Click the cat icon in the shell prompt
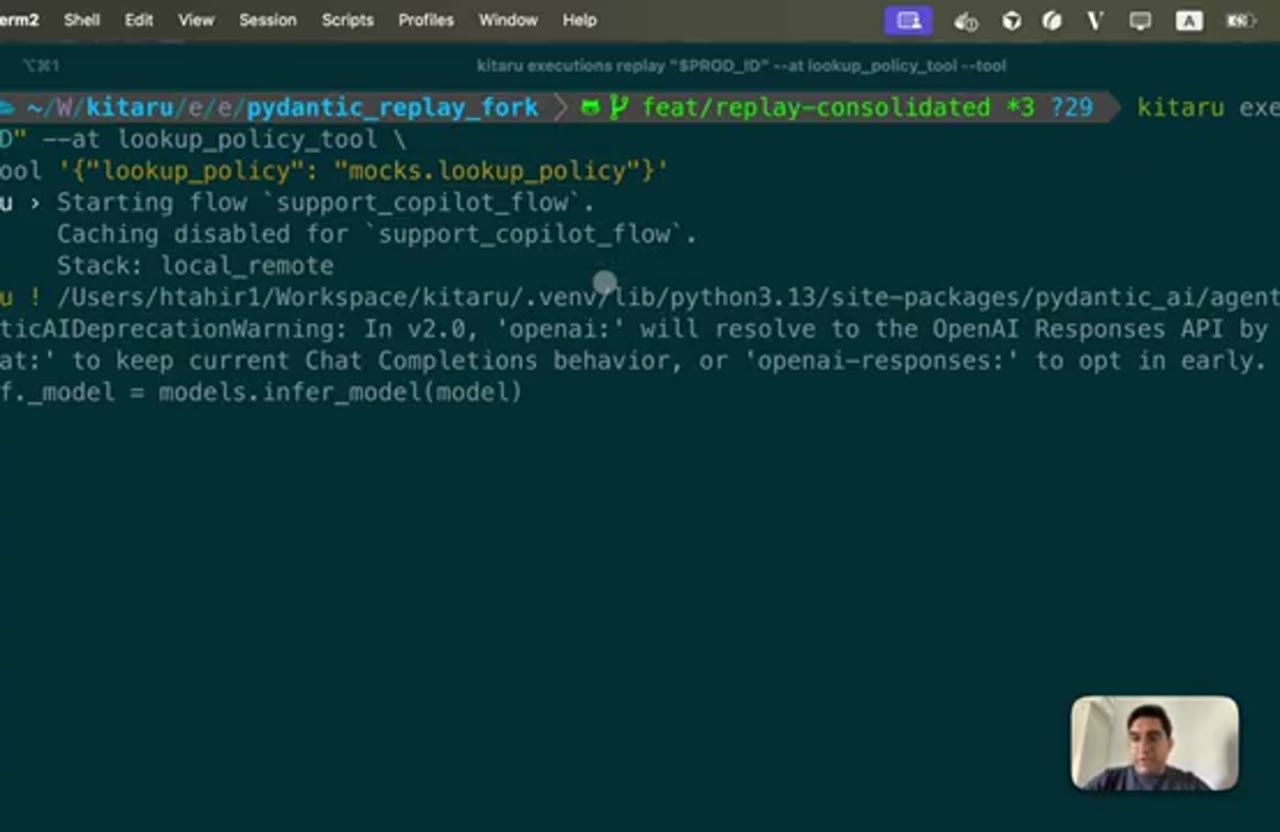Viewport: 1280px width, 832px height. click(x=590, y=107)
